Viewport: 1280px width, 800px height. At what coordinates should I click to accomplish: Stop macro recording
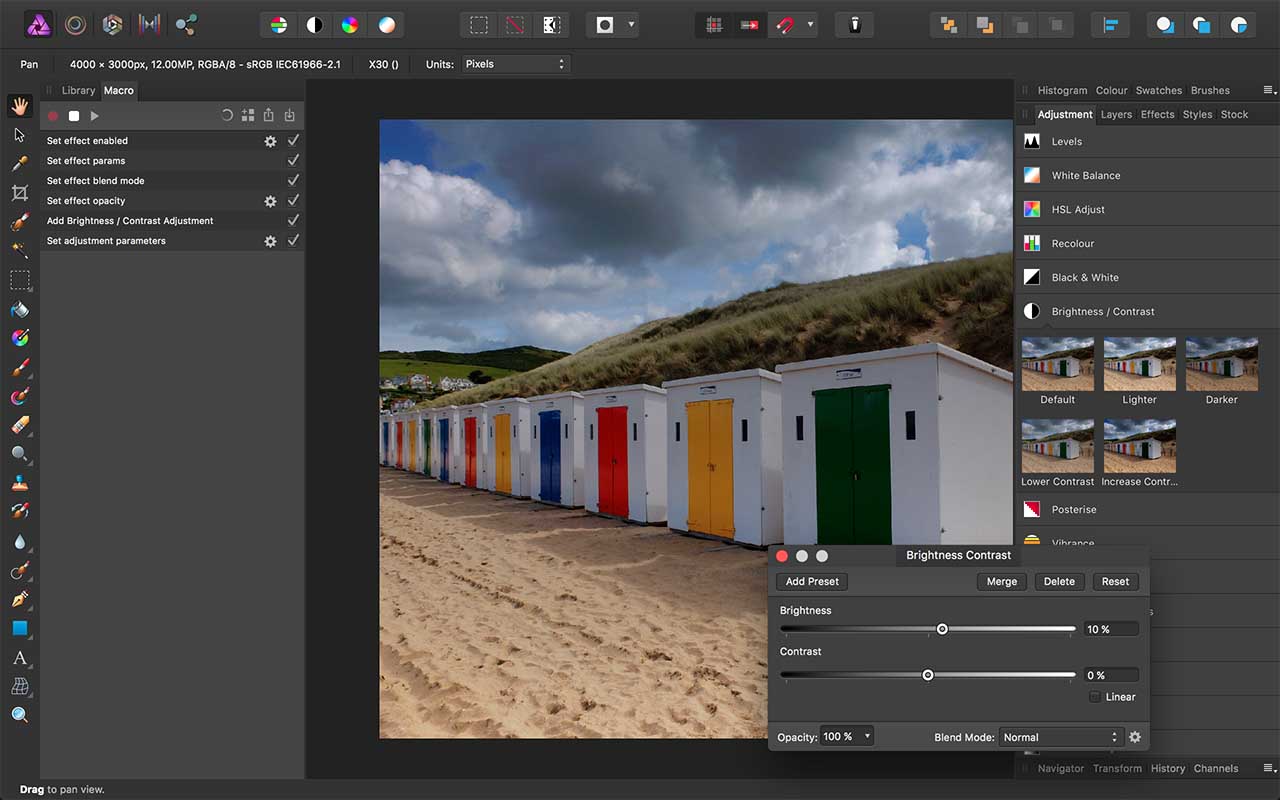coord(74,116)
